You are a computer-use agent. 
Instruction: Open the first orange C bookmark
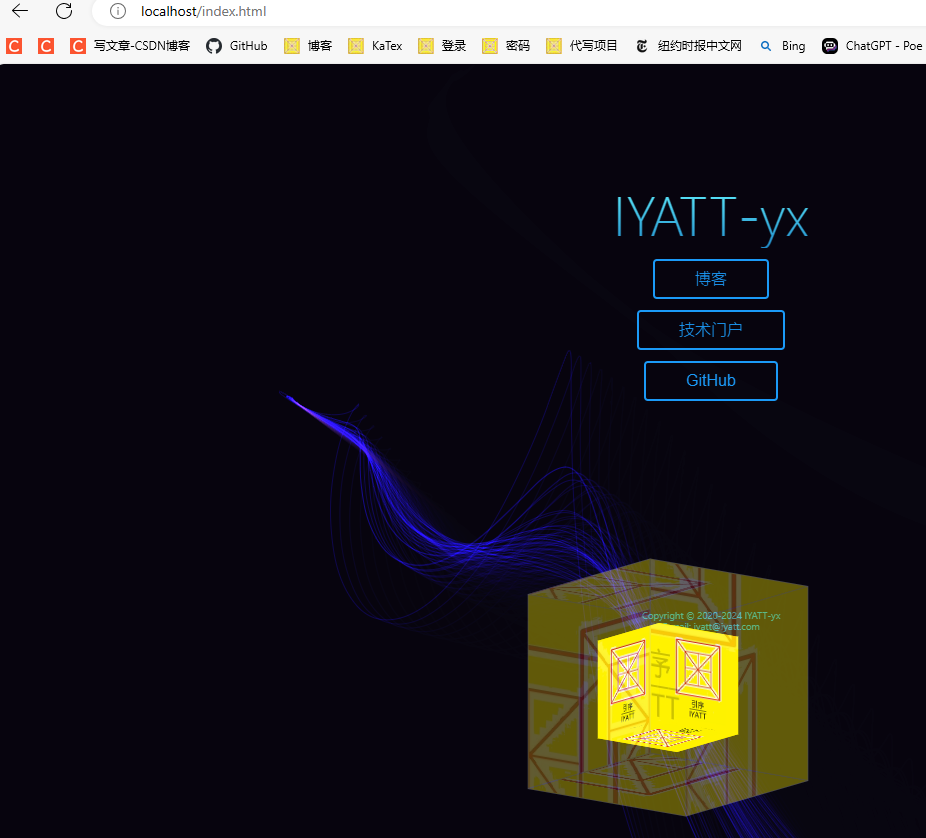pos(14,46)
